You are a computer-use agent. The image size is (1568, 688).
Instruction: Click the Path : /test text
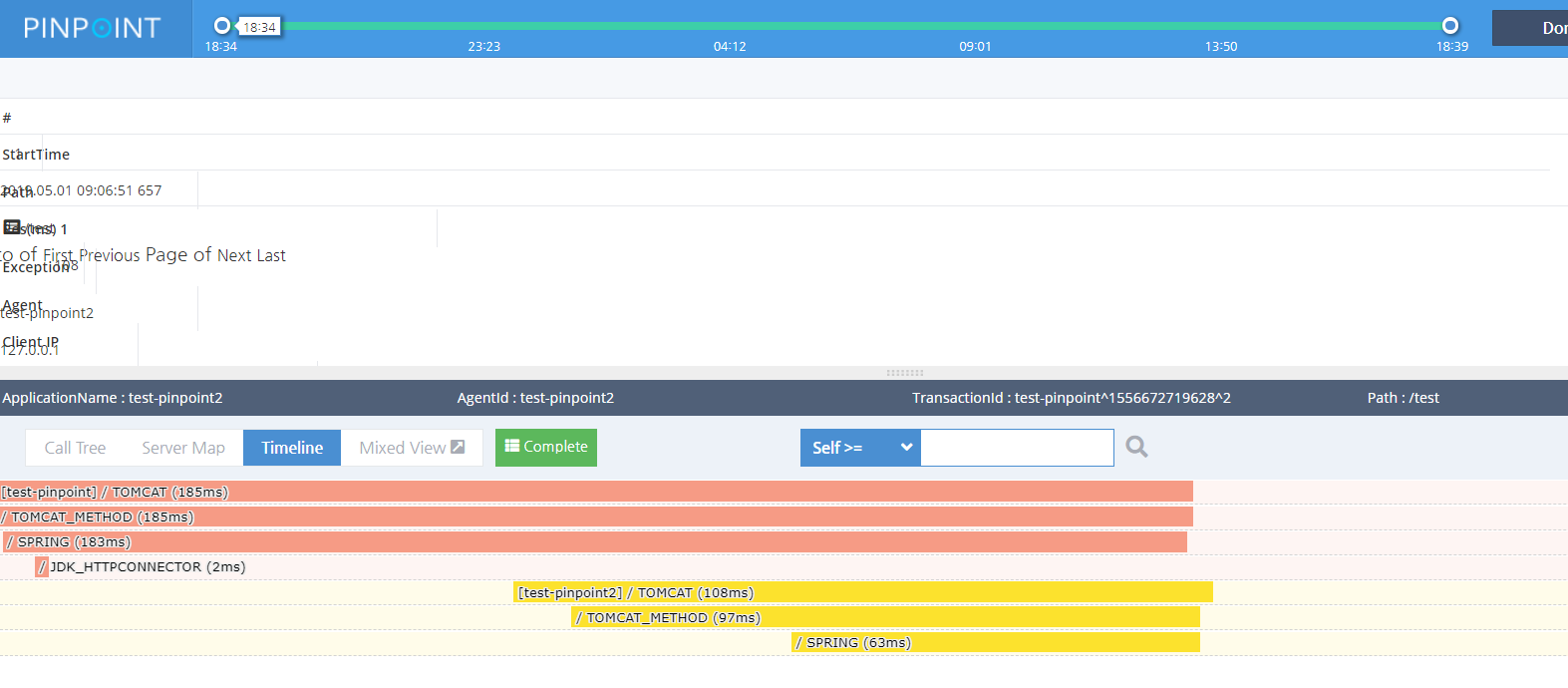1404,398
